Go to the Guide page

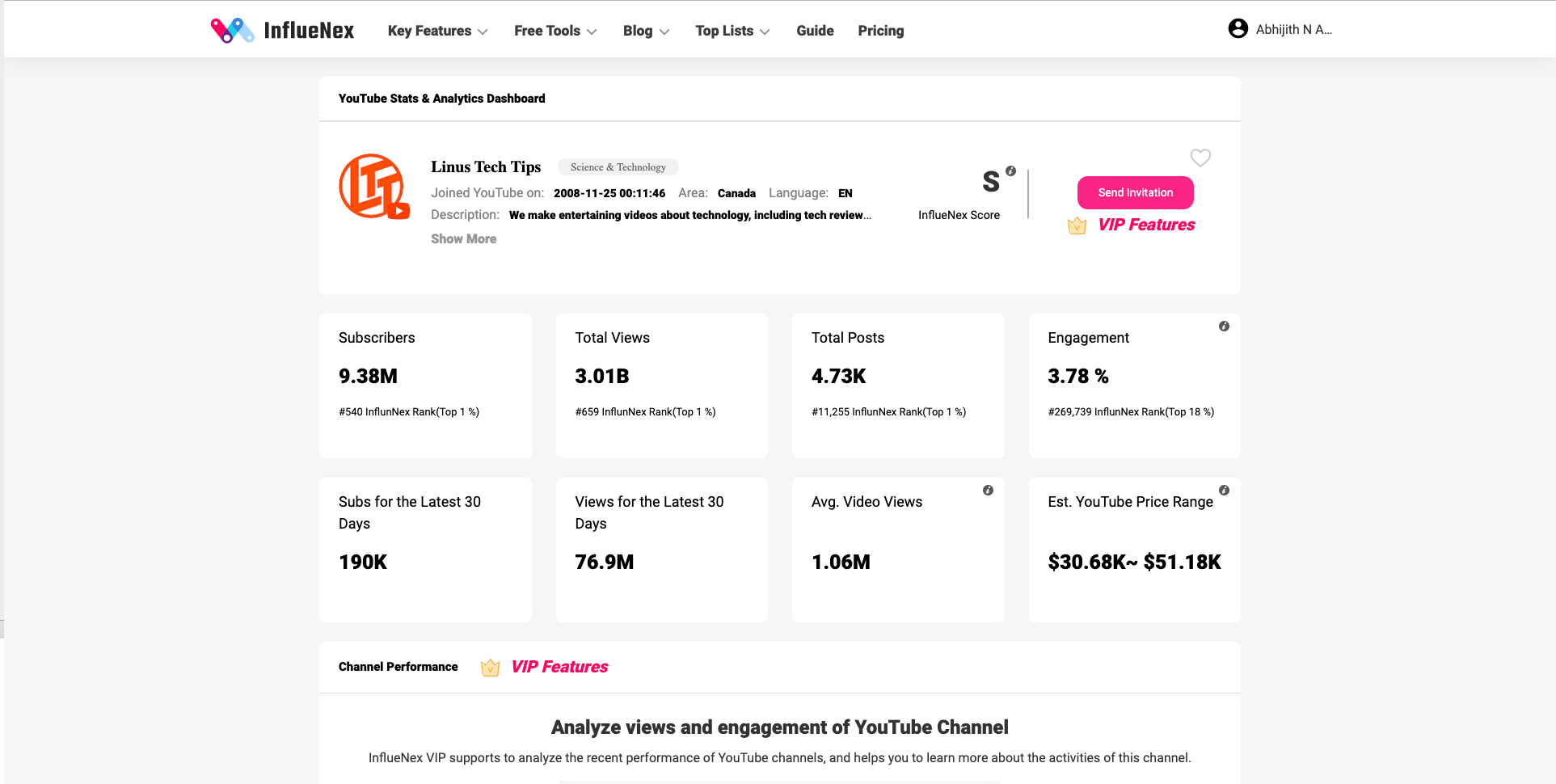click(x=815, y=31)
